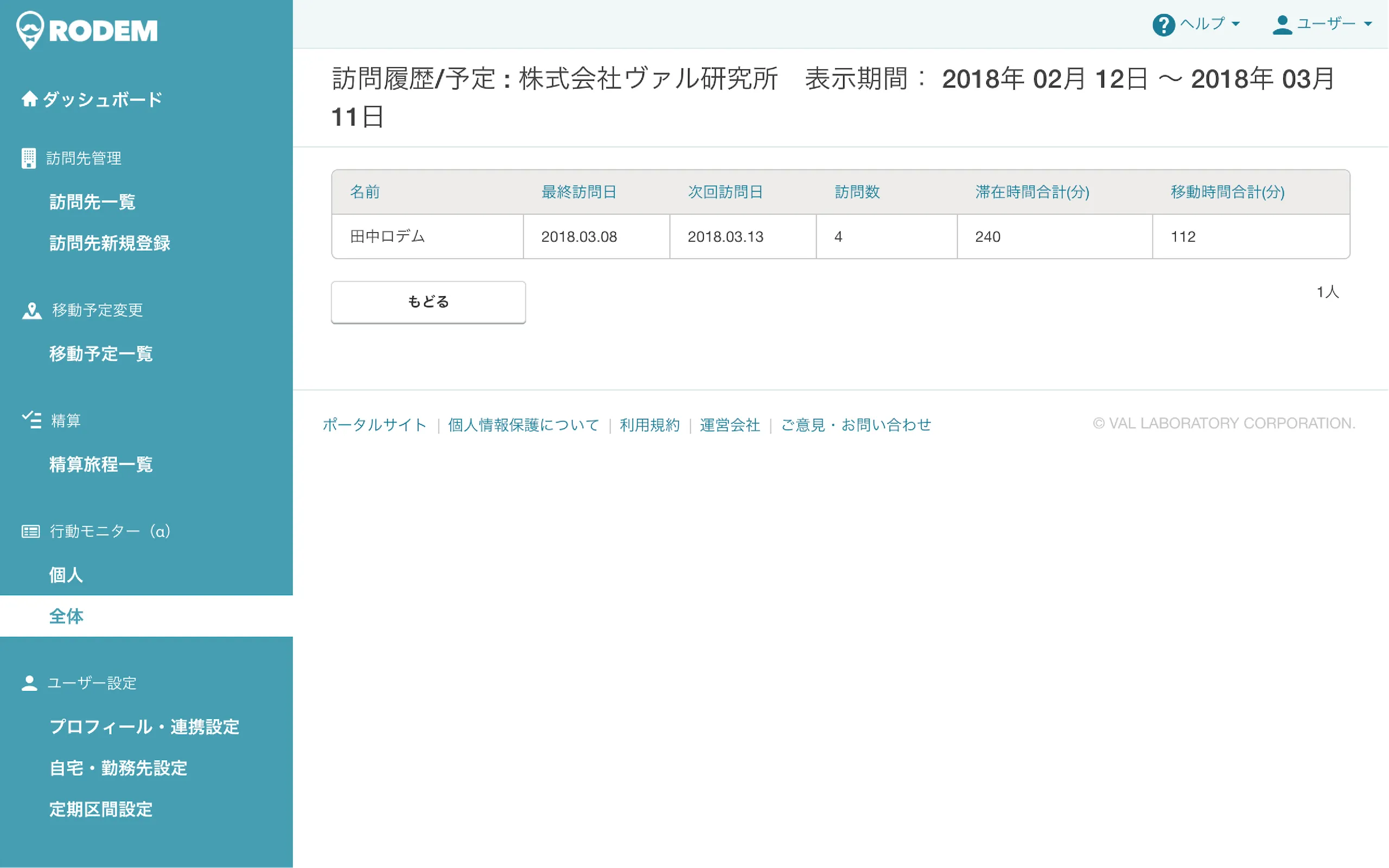Open 訪問先一覧 in the sidebar

click(92, 202)
